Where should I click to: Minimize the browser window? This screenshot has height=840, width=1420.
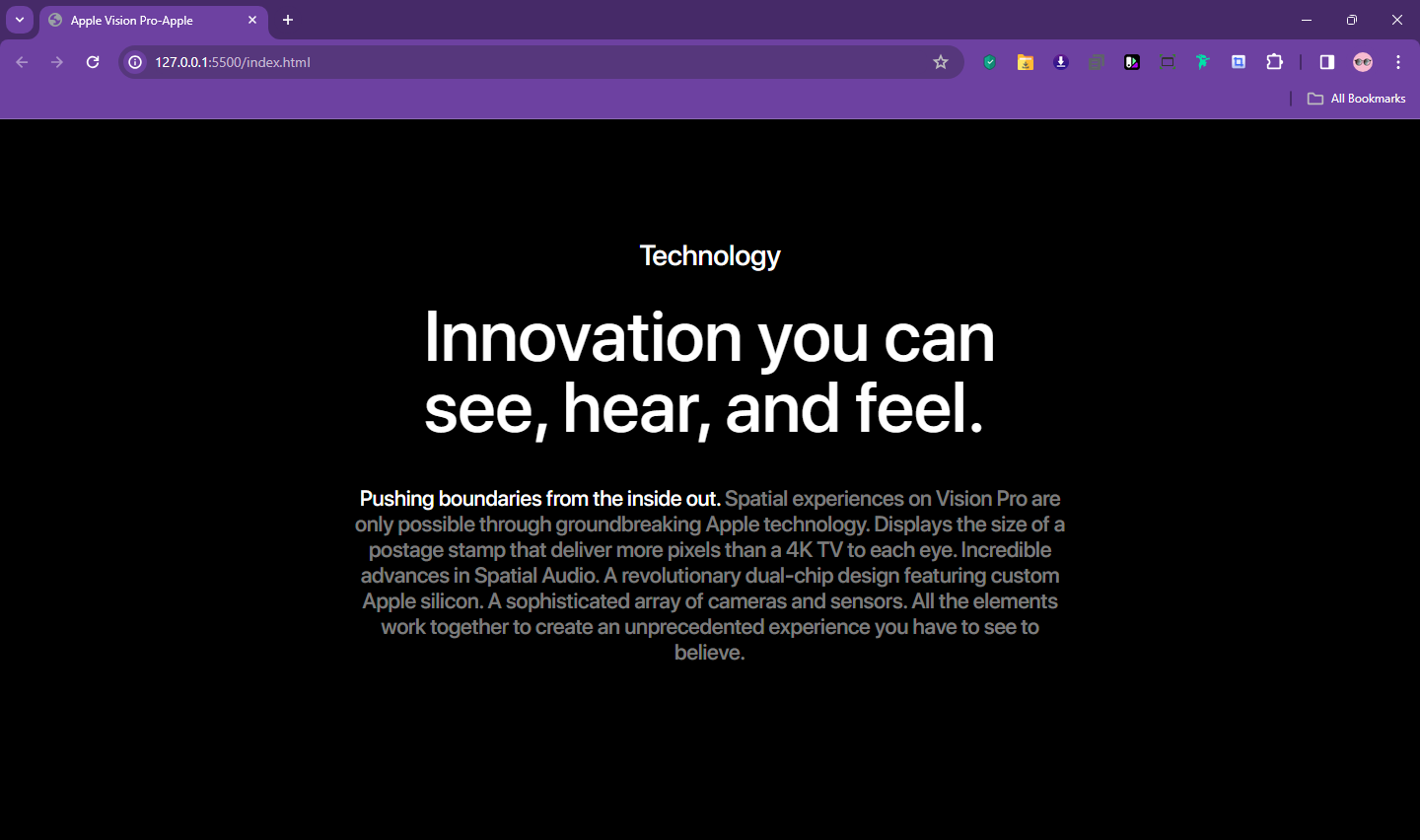click(1307, 20)
